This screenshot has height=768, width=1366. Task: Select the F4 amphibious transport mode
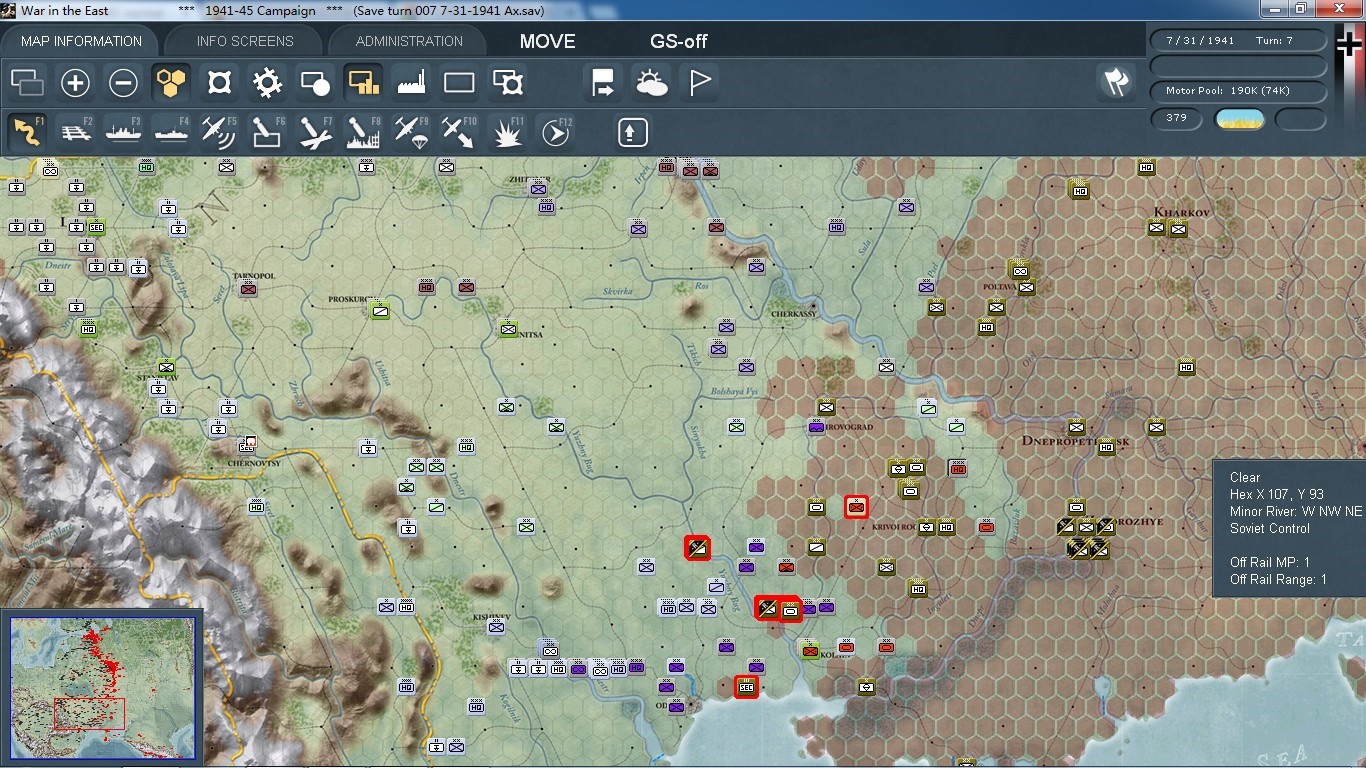(x=171, y=132)
